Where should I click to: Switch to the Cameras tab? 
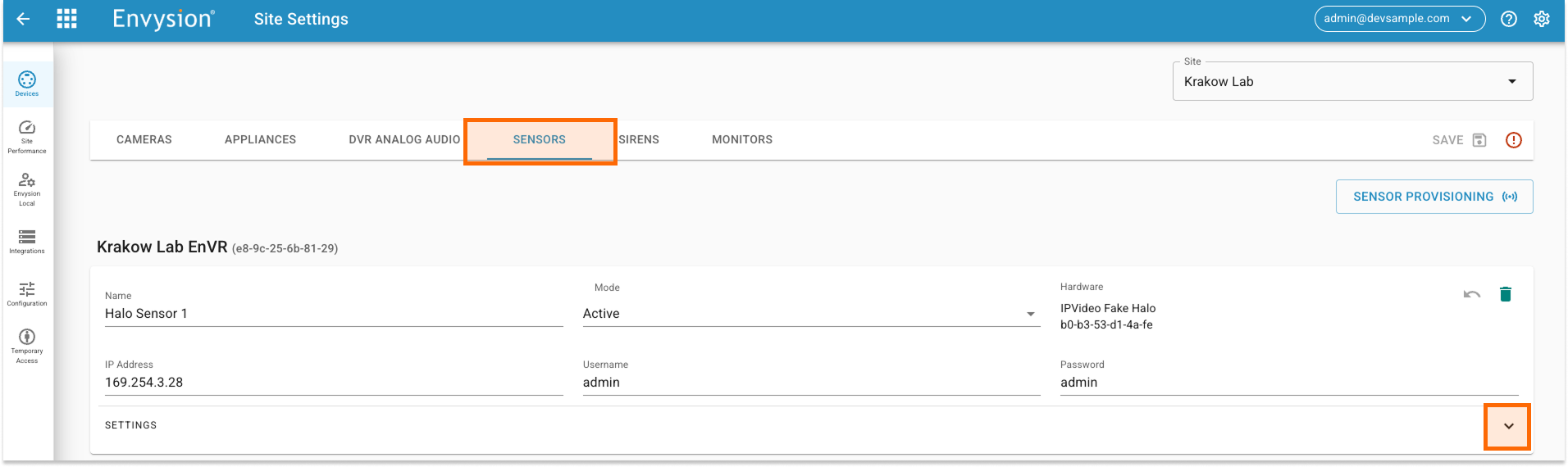(x=144, y=140)
